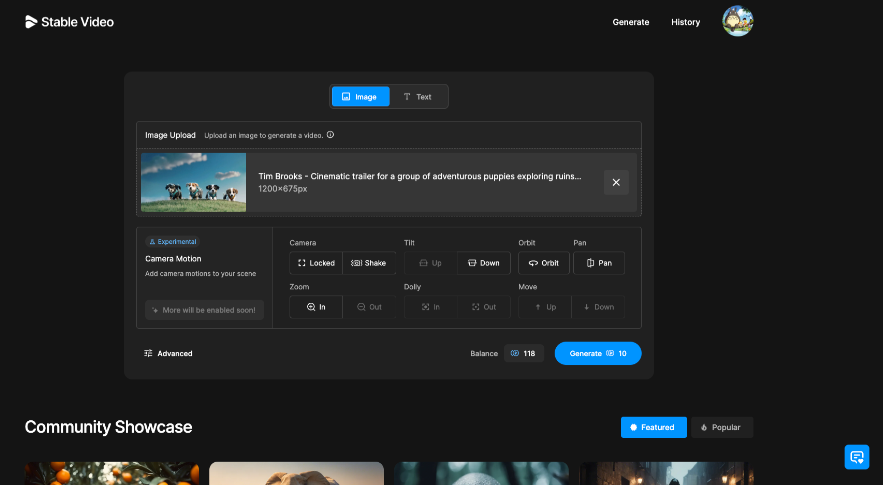Viewport: 883px width, 485px height.
Task: Switch to the Image generation tab
Action: click(x=360, y=97)
